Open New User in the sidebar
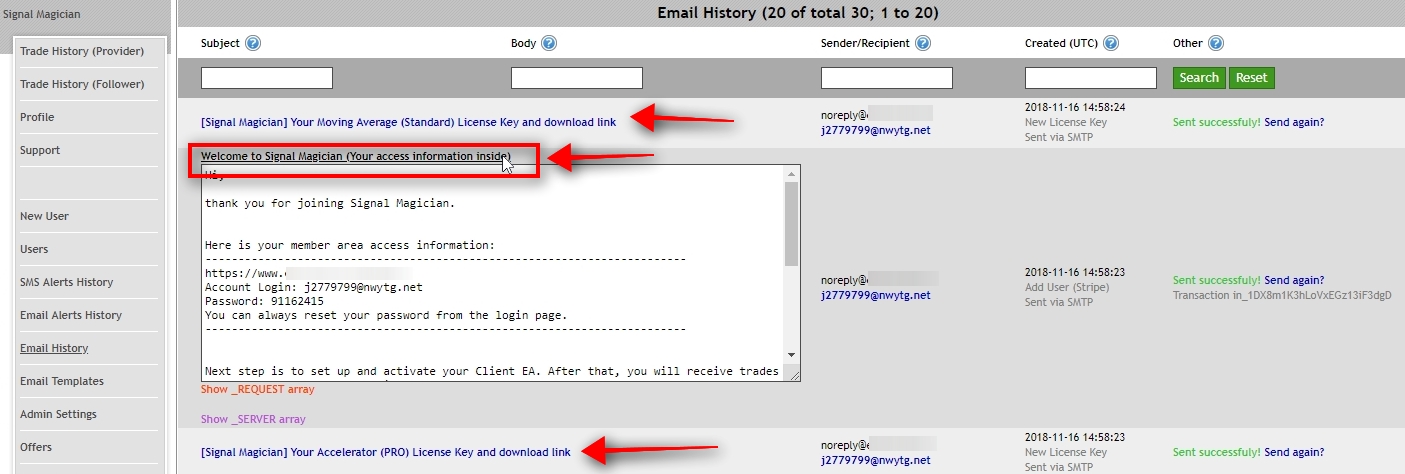1405x474 pixels. 44,216
